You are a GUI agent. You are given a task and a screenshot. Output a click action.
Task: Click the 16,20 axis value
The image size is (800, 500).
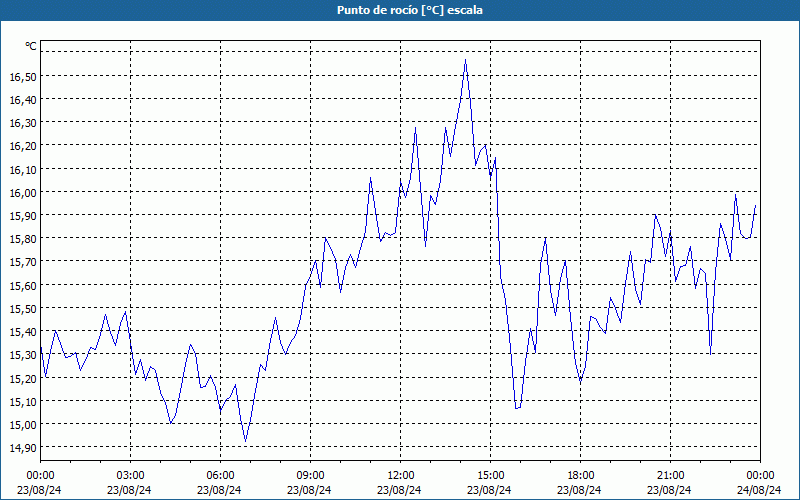click(x=23, y=146)
